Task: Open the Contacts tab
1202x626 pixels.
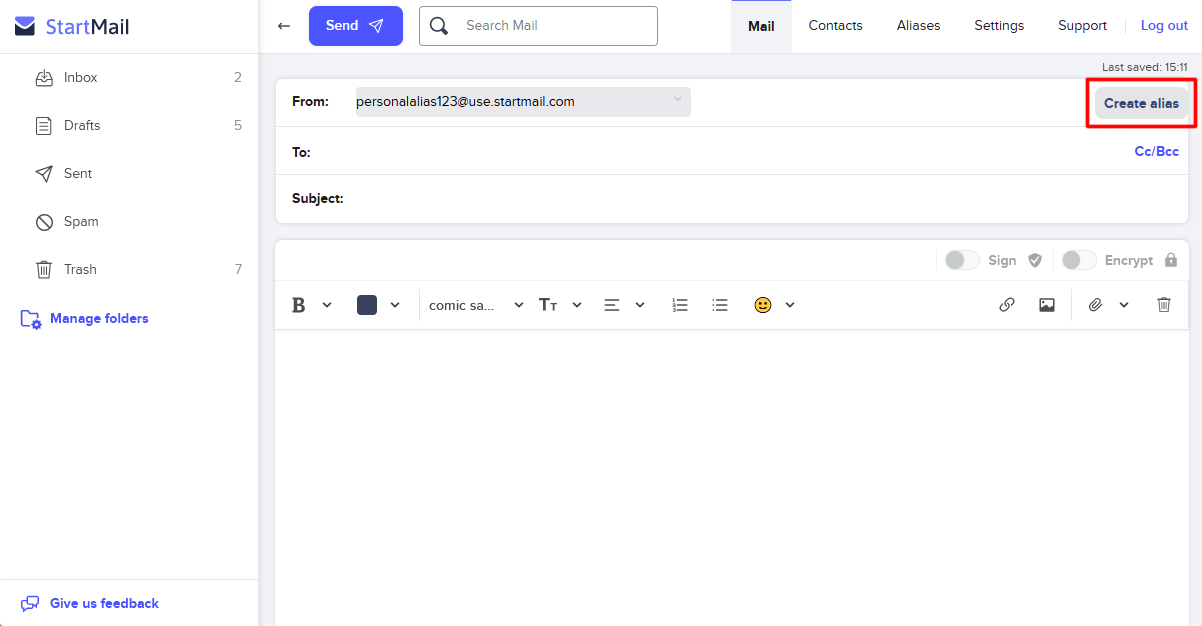Action: tap(835, 26)
